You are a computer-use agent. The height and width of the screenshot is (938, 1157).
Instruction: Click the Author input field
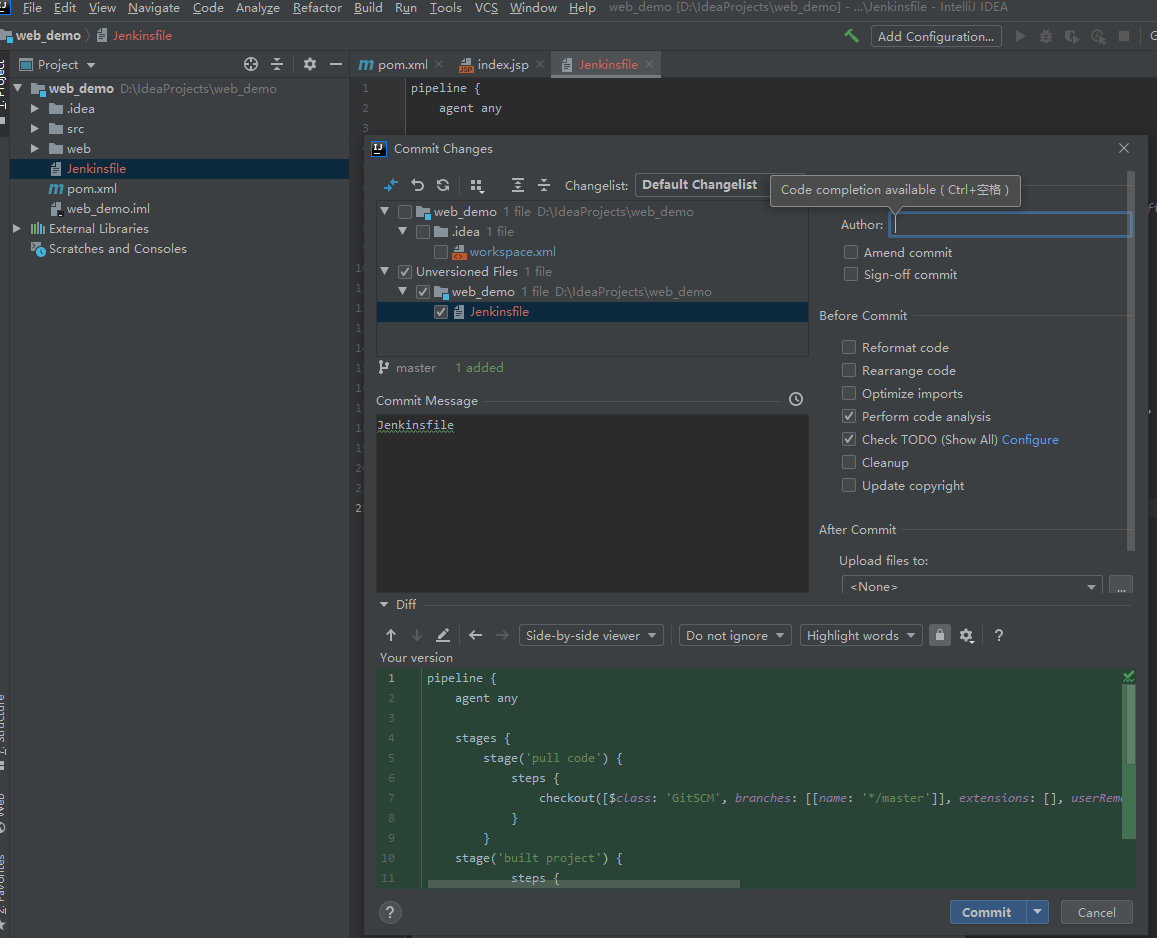tap(1010, 224)
